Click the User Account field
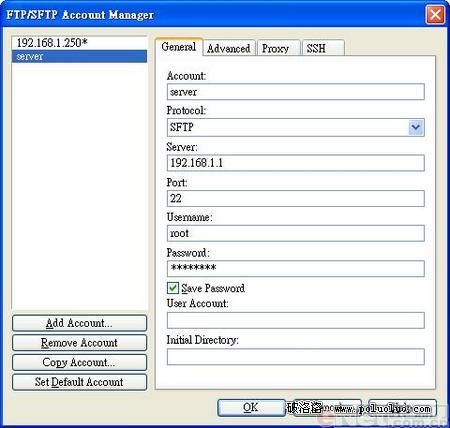 (x=296, y=320)
